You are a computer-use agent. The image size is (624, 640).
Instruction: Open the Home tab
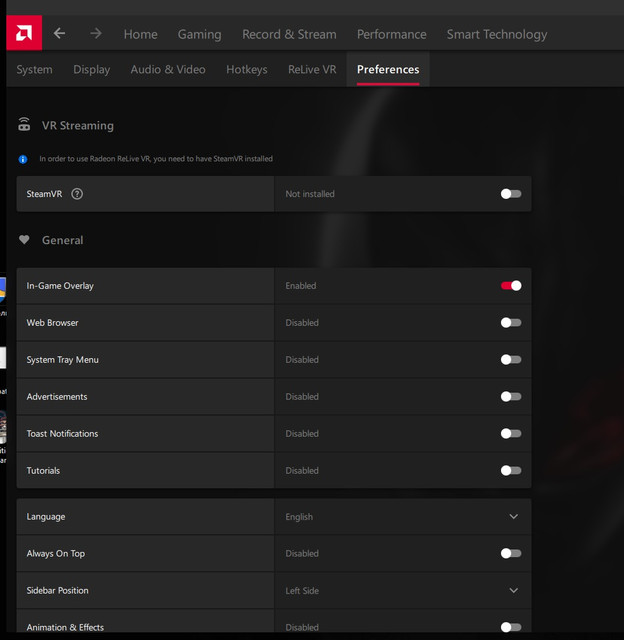click(x=140, y=34)
